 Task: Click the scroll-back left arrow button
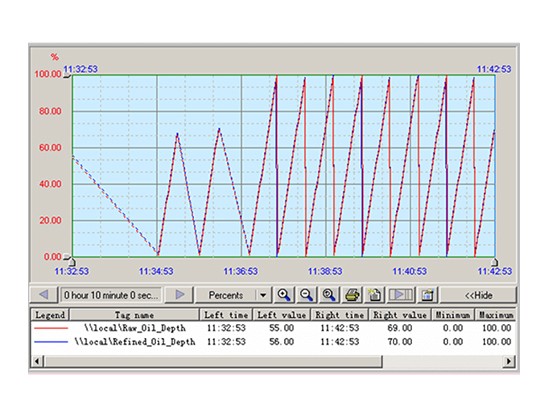point(44,295)
